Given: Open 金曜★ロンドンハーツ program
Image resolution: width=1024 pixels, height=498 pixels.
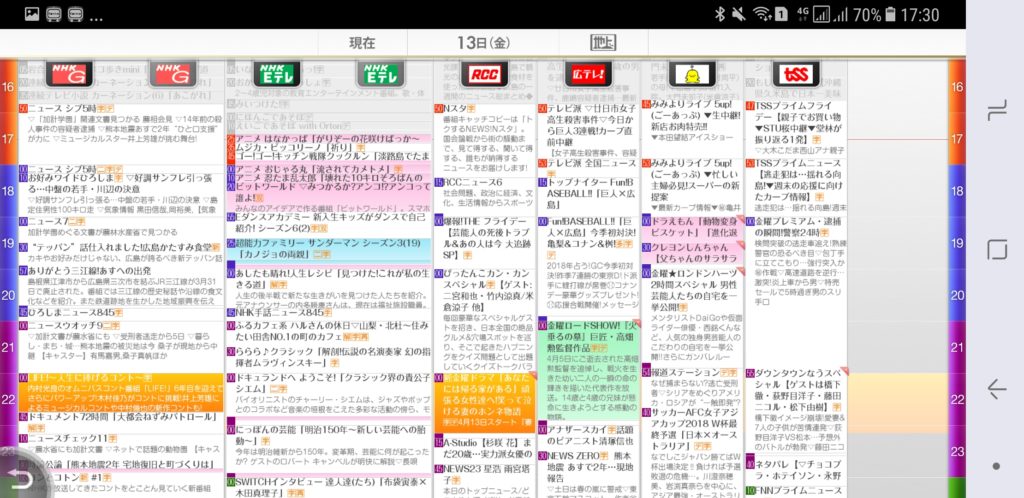Looking at the screenshot, I should point(692,315).
